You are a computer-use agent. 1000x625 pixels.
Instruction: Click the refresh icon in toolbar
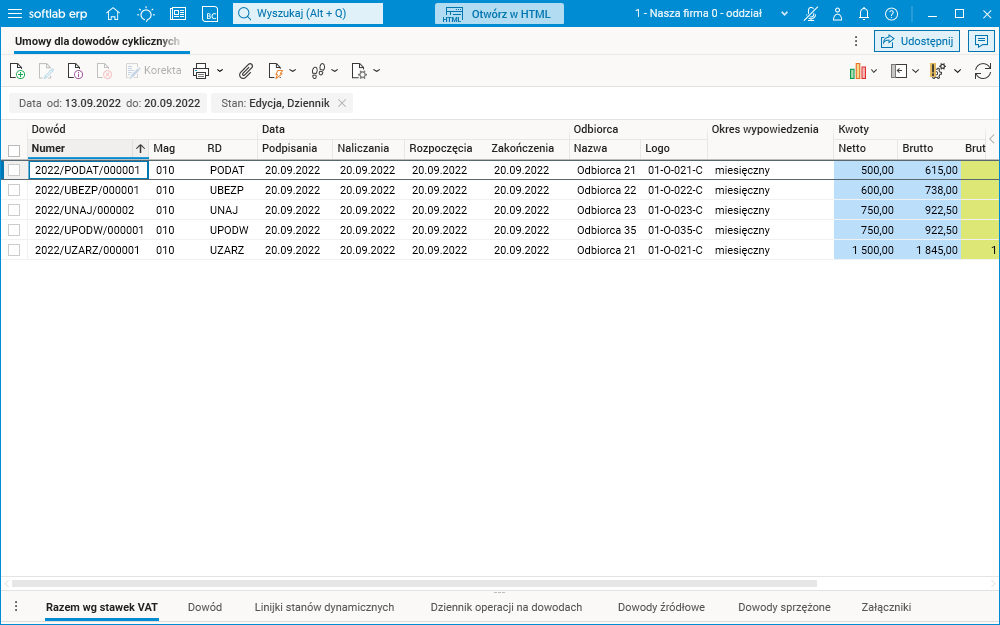(983, 71)
